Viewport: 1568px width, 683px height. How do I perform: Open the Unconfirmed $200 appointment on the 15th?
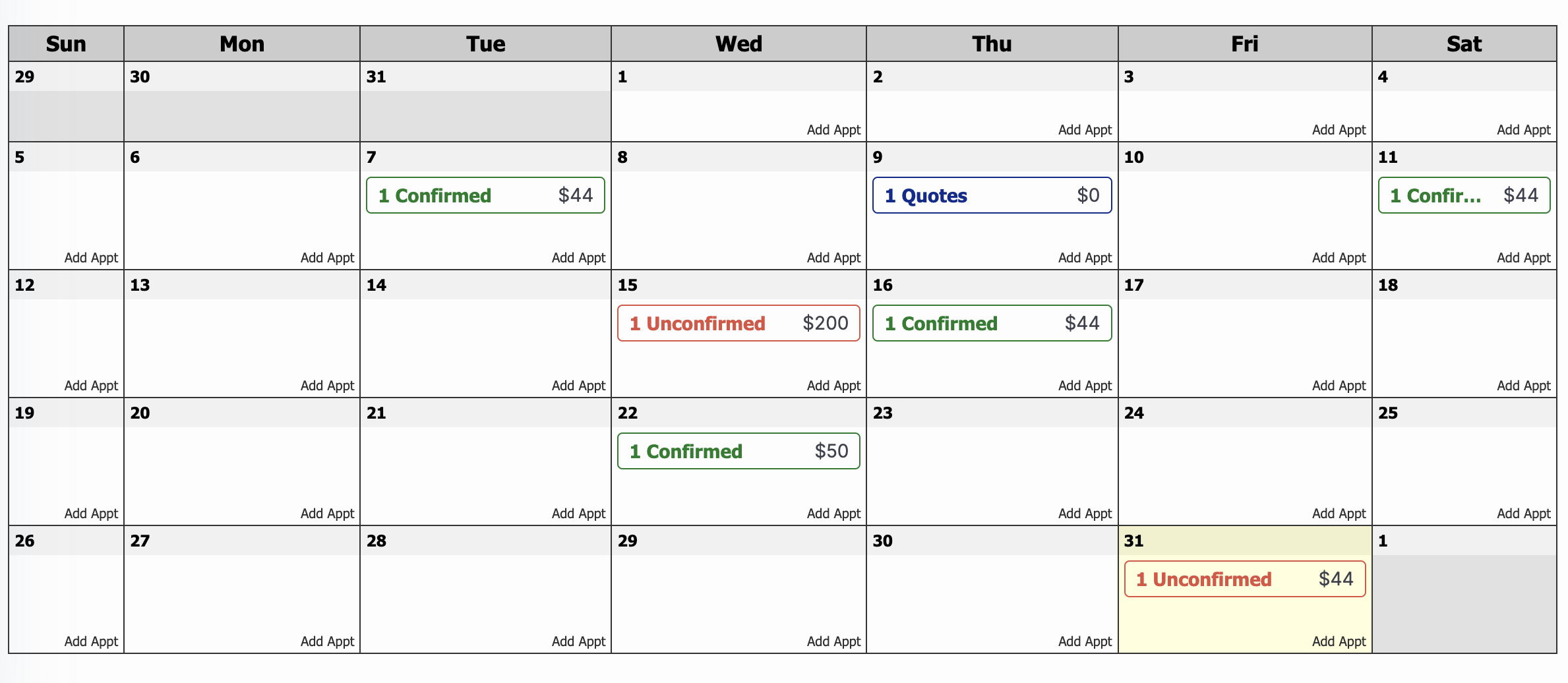[x=739, y=323]
